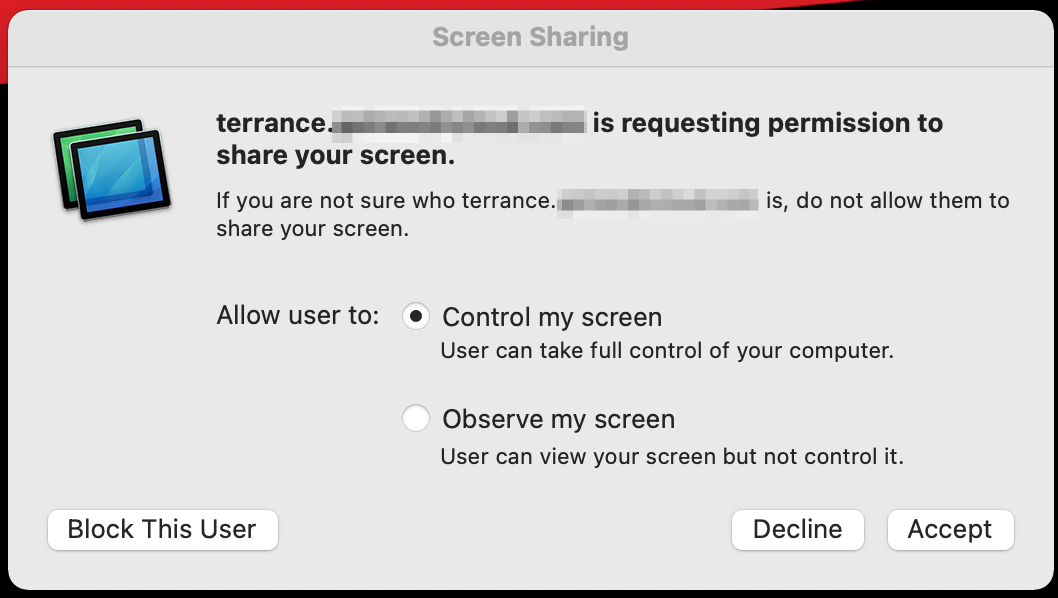The image size is (1058, 598).
Task: Click the "Allow user to:" label
Action: [298, 315]
